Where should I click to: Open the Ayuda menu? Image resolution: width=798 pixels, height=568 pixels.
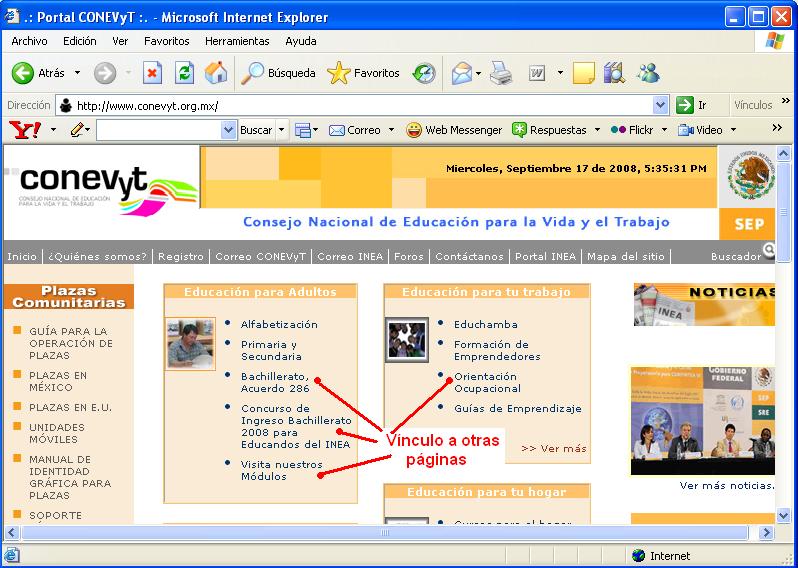[301, 41]
